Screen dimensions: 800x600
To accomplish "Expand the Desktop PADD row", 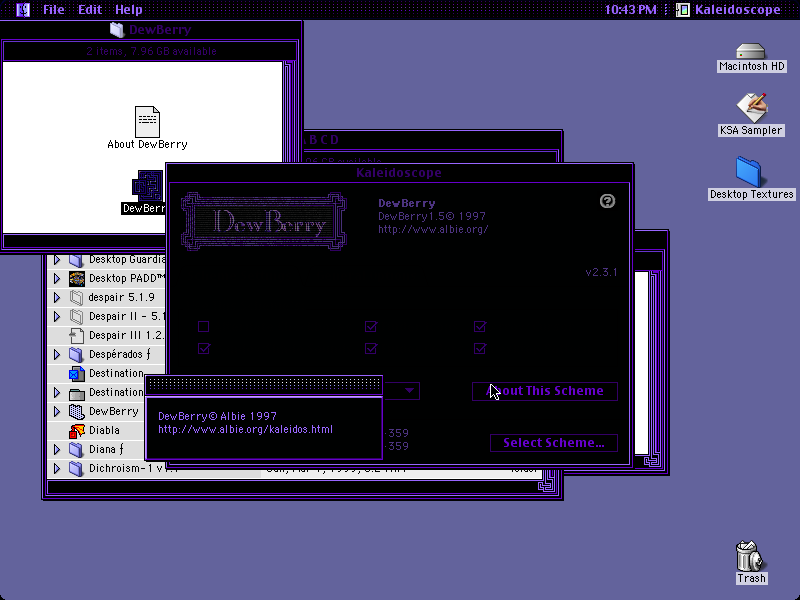I will point(57,279).
